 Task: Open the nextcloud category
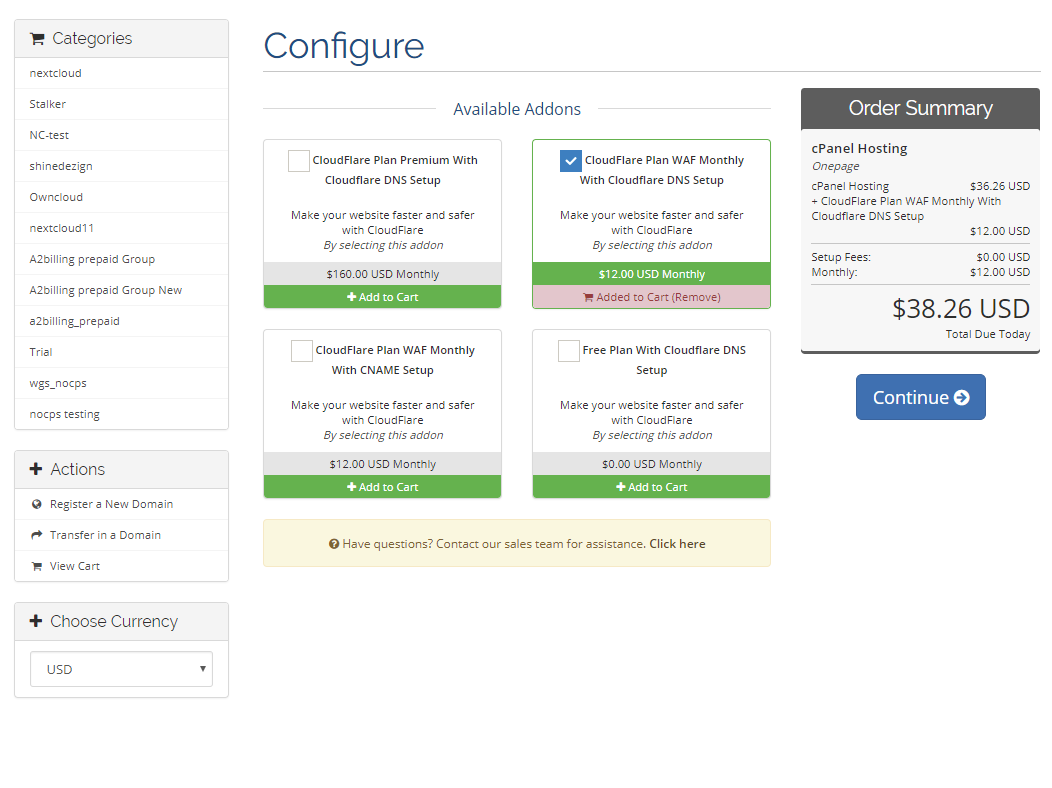[56, 73]
